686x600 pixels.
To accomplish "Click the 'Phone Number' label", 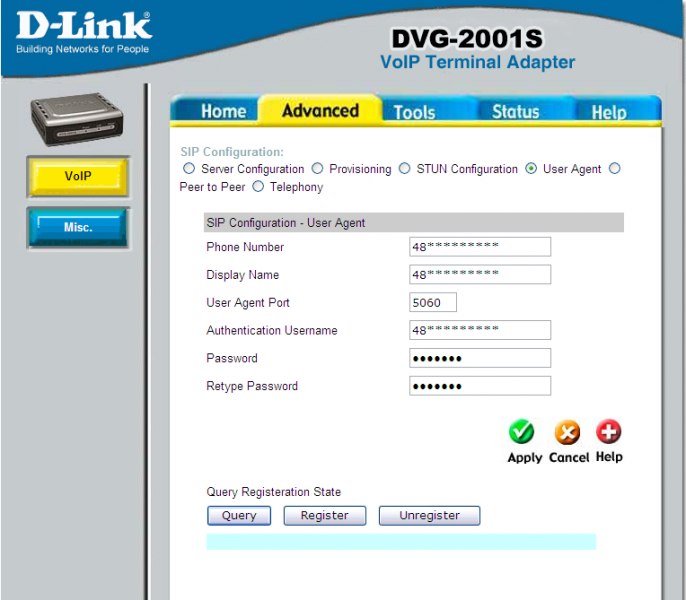I will coord(245,247).
